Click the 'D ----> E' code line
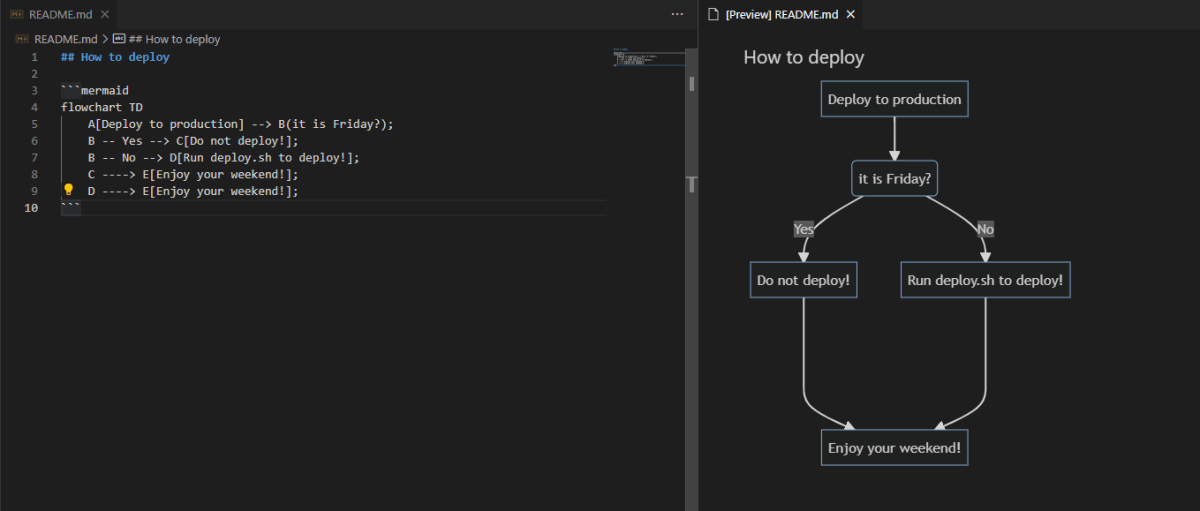The image size is (1200, 511). pyautogui.click(x=193, y=191)
